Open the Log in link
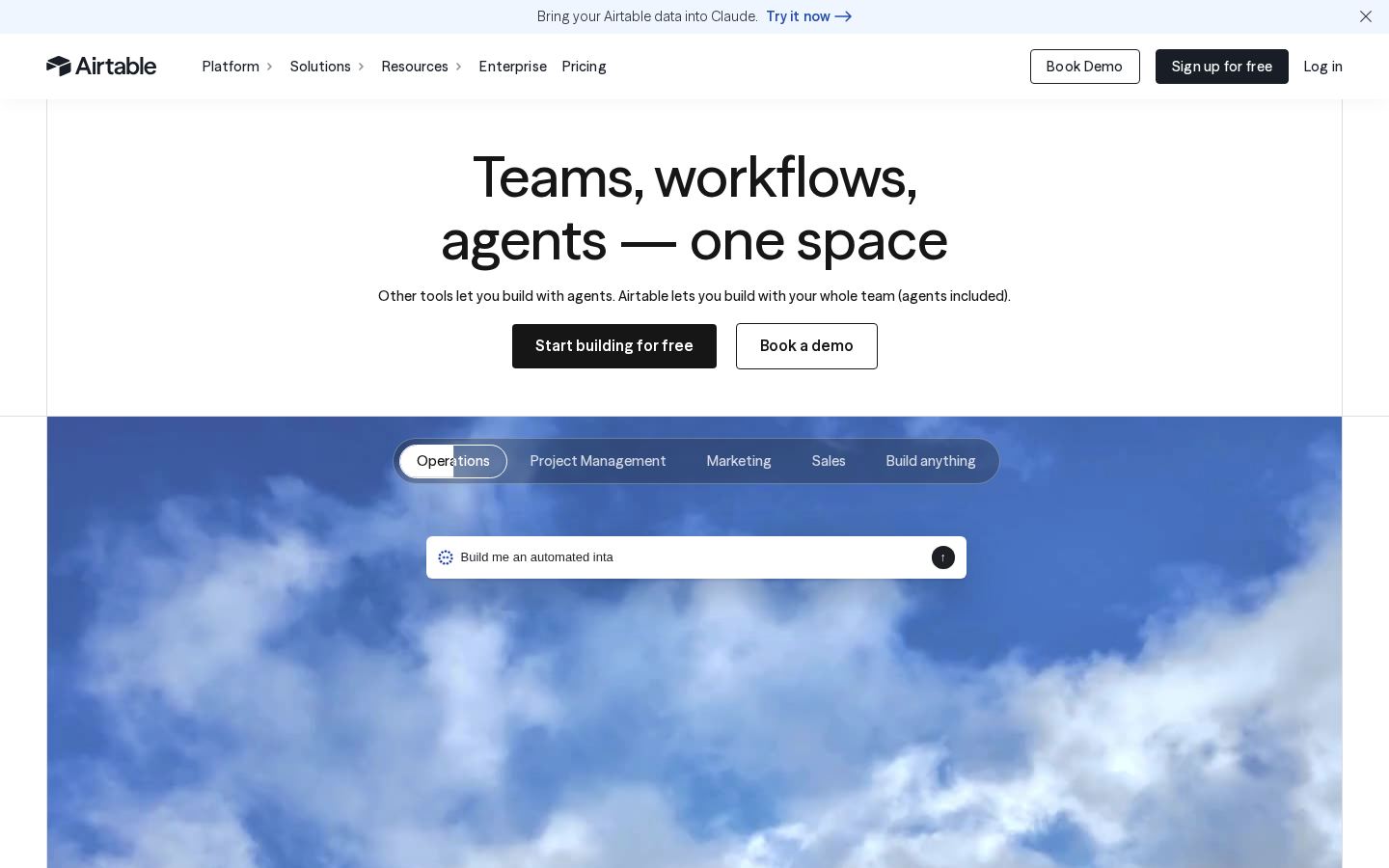Image resolution: width=1389 pixels, height=868 pixels. click(x=1322, y=67)
